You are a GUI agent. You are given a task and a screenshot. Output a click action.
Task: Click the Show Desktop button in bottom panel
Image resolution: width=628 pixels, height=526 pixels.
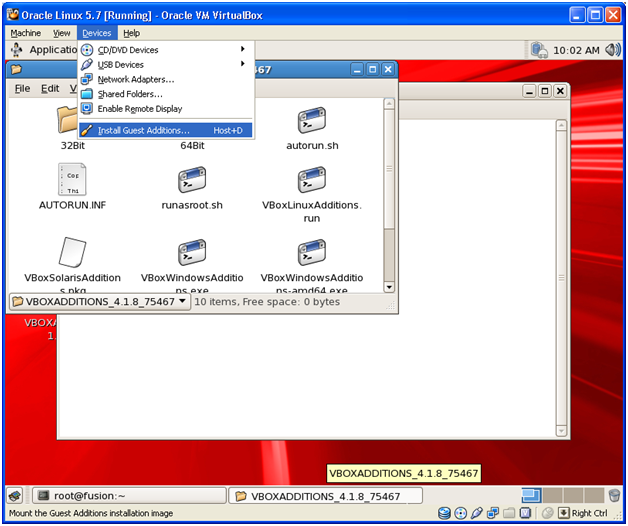[15, 496]
